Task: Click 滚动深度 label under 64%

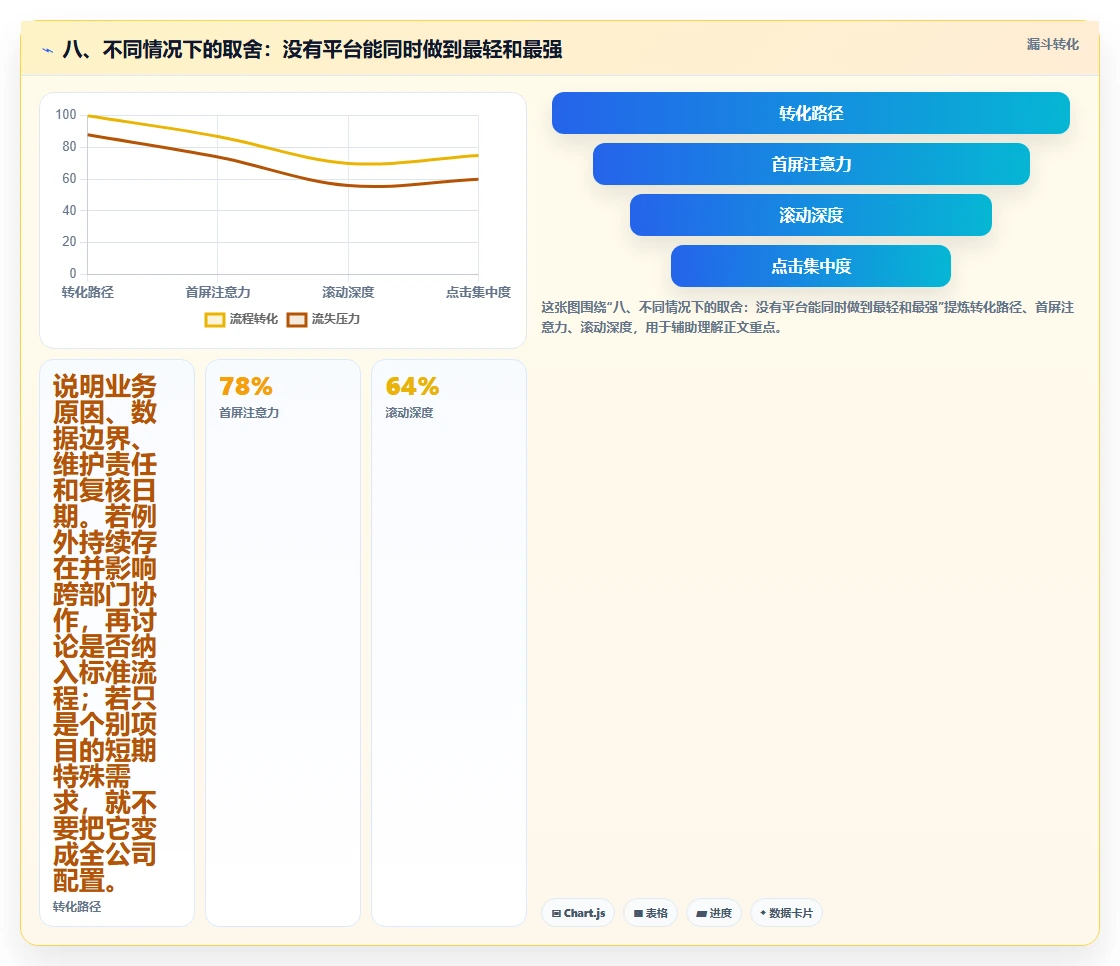Action: [x=409, y=412]
